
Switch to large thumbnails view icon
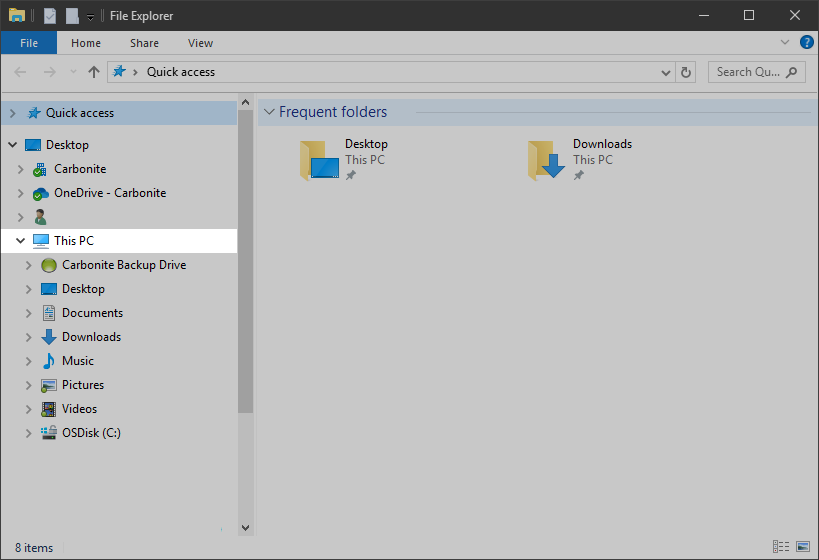(802, 547)
